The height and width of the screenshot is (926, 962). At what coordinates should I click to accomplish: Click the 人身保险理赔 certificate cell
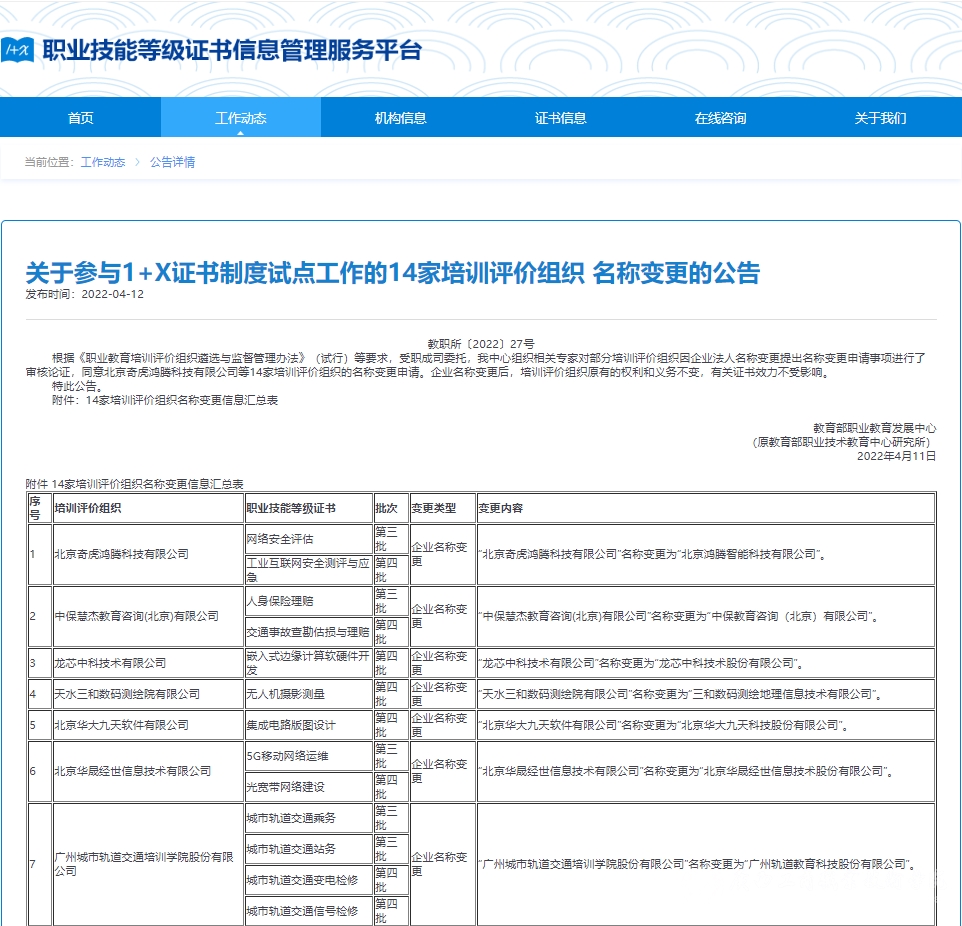pos(309,601)
